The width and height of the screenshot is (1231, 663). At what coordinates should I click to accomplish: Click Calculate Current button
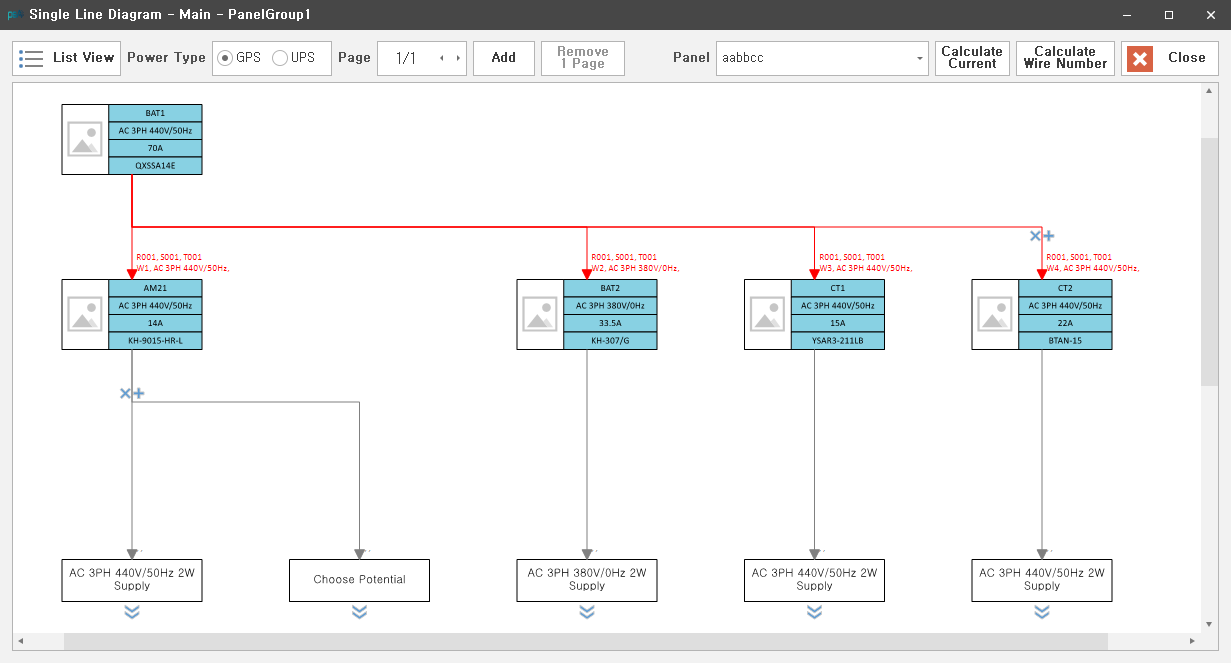pos(972,58)
